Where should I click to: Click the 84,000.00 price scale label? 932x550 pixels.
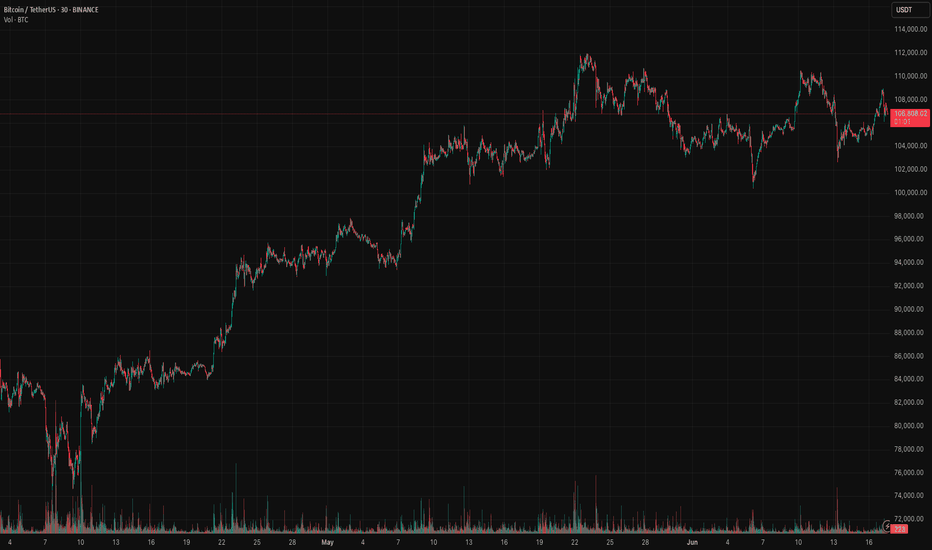tap(910, 379)
